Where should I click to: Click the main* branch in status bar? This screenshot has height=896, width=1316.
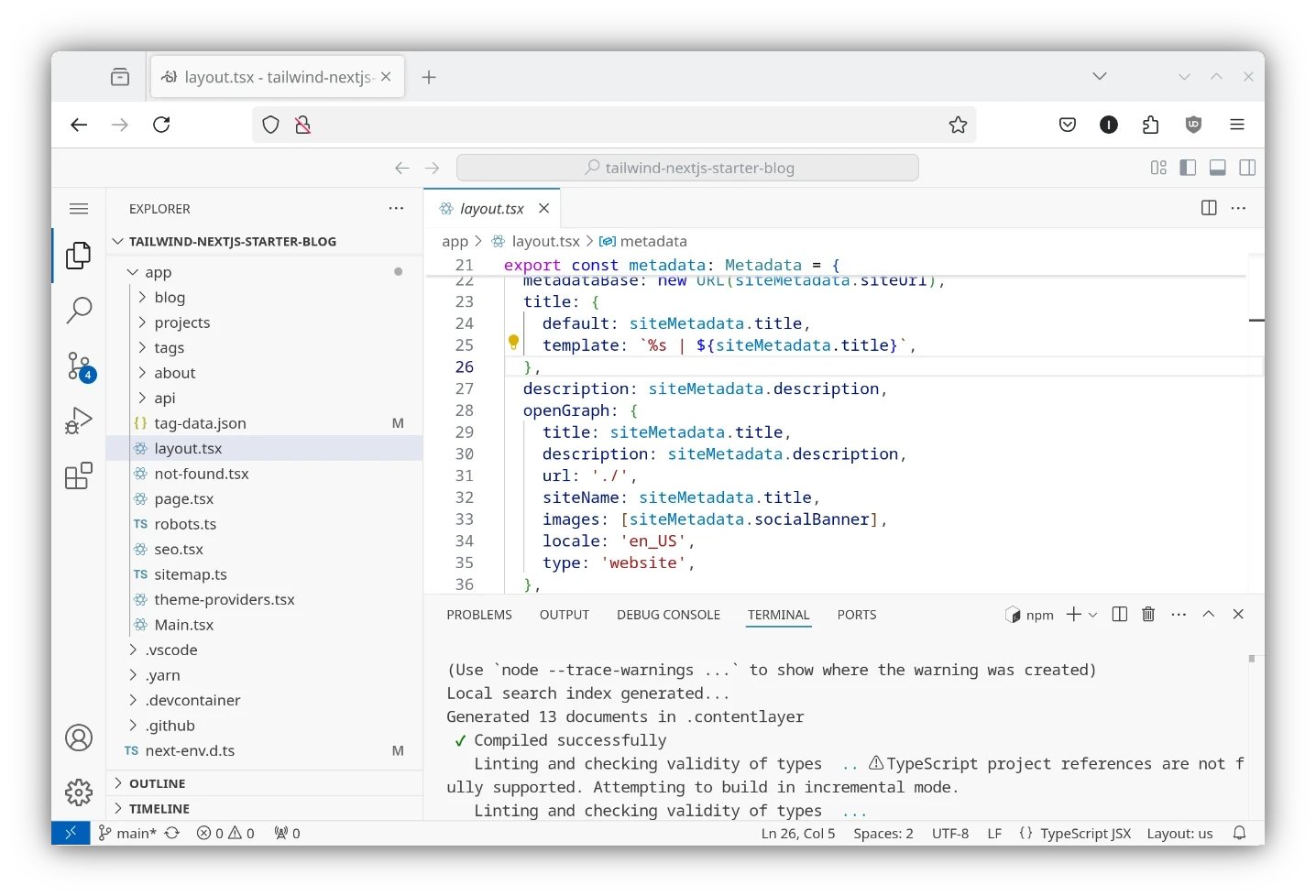[127, 834]
